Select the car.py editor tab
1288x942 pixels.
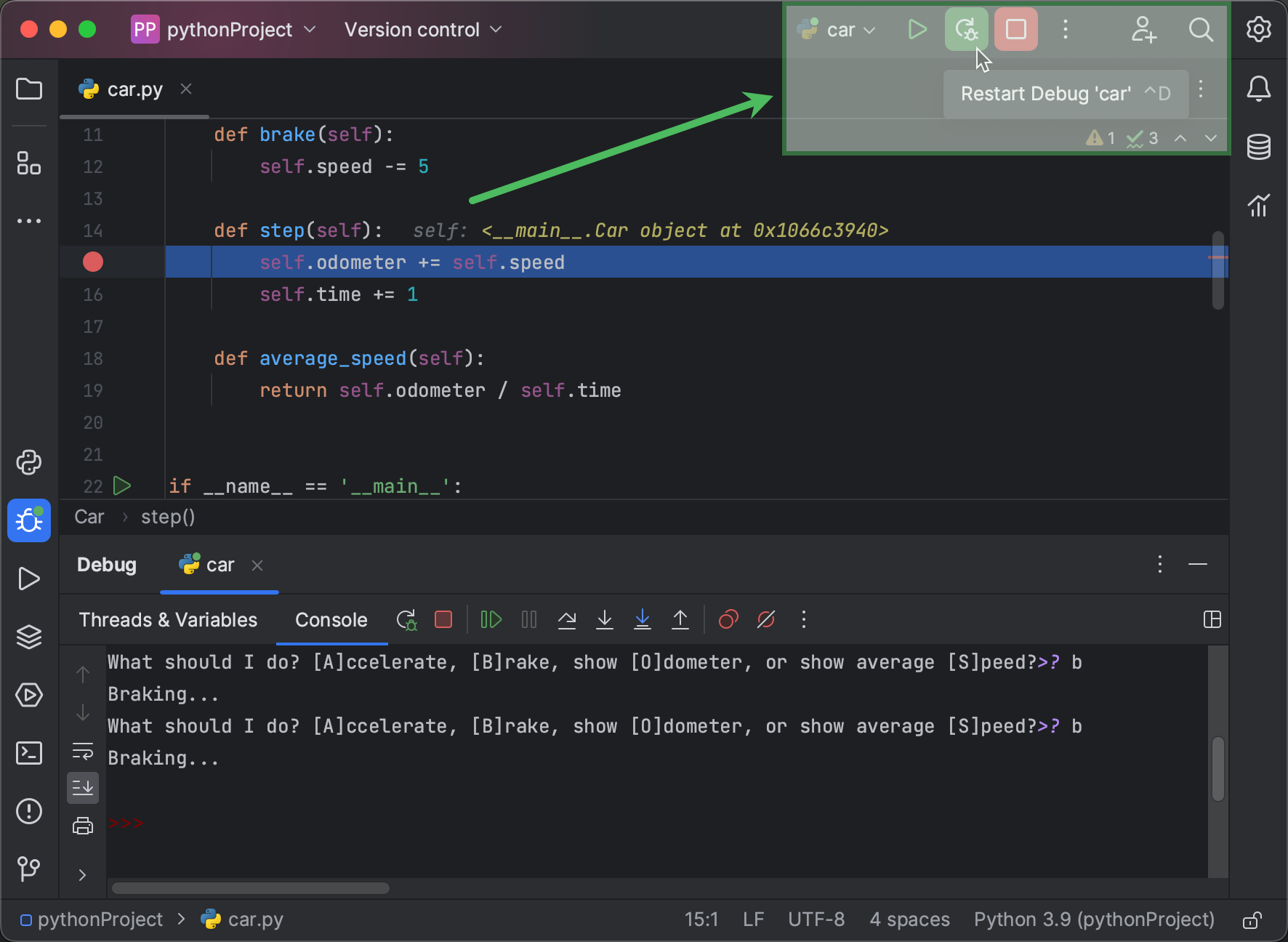click(134, 89)
